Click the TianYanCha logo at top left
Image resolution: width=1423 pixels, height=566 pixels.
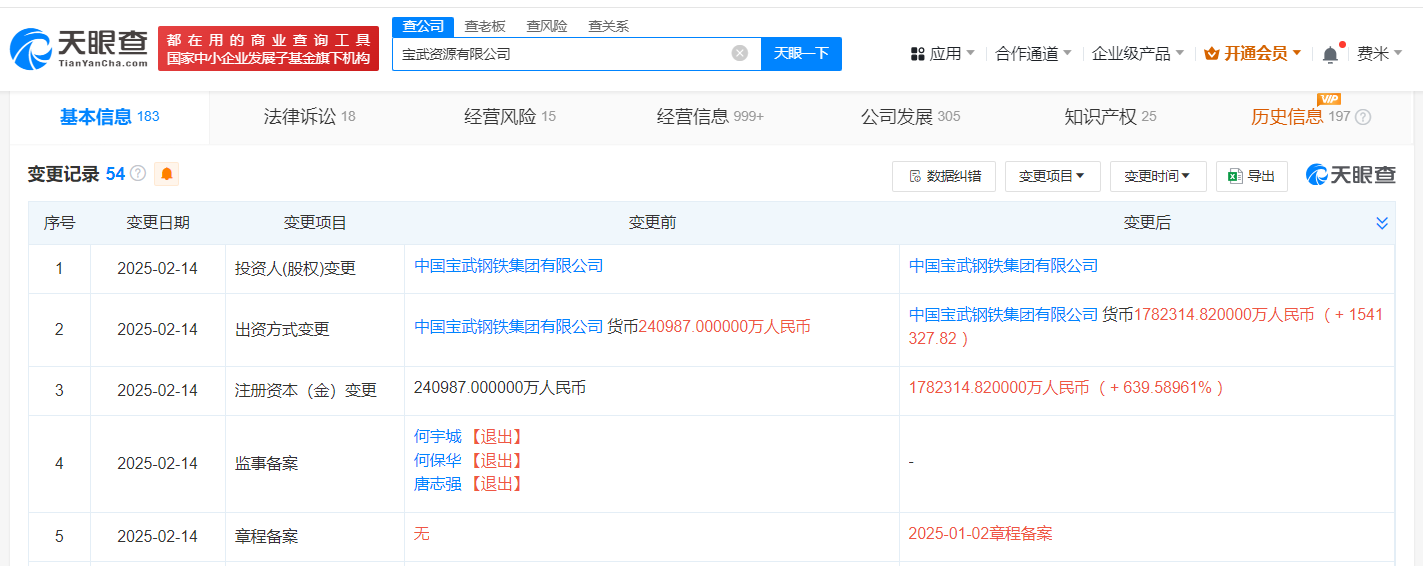tap(80, 48)
